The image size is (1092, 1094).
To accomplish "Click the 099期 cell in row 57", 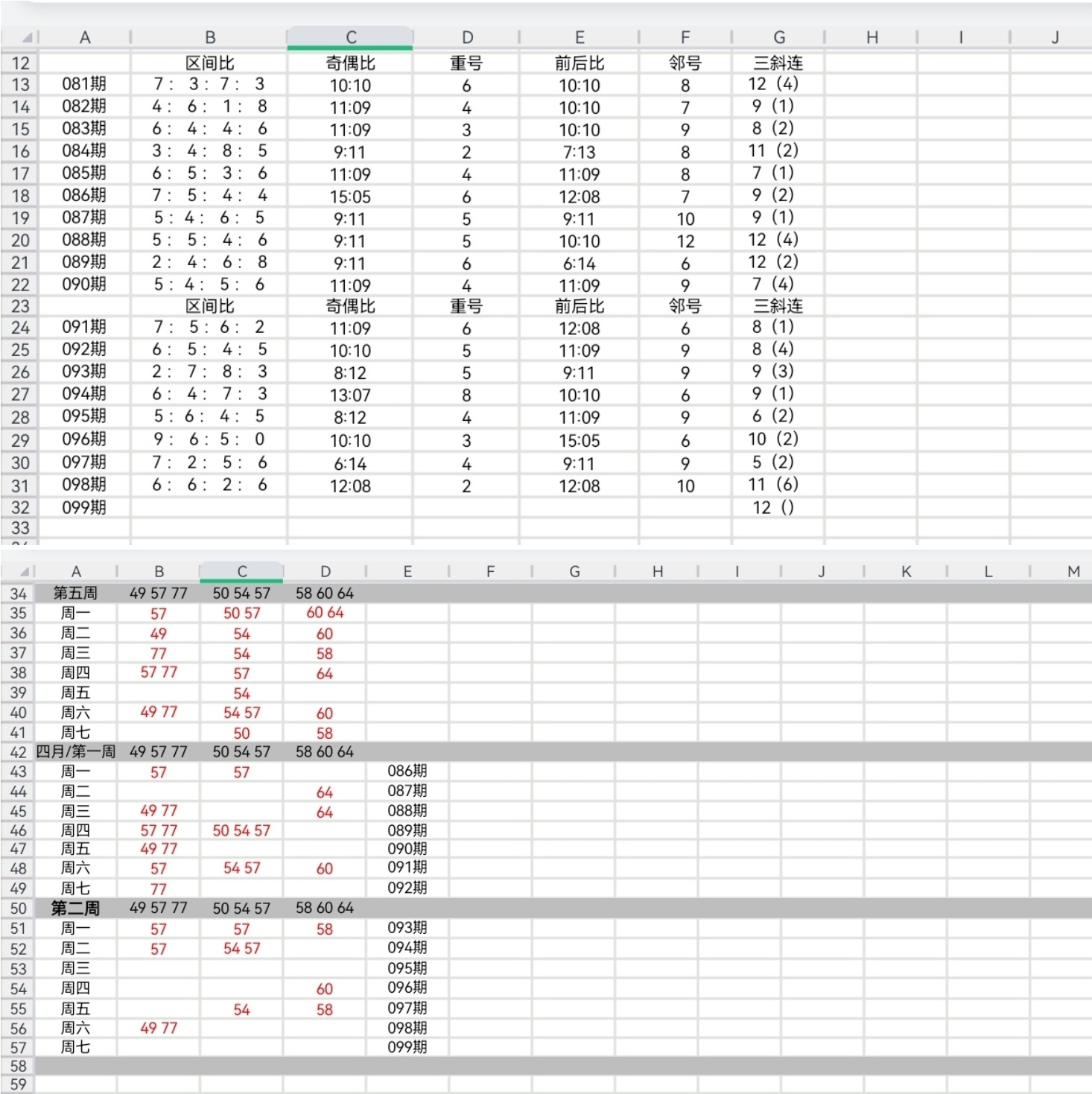I will pos(407,1047).
